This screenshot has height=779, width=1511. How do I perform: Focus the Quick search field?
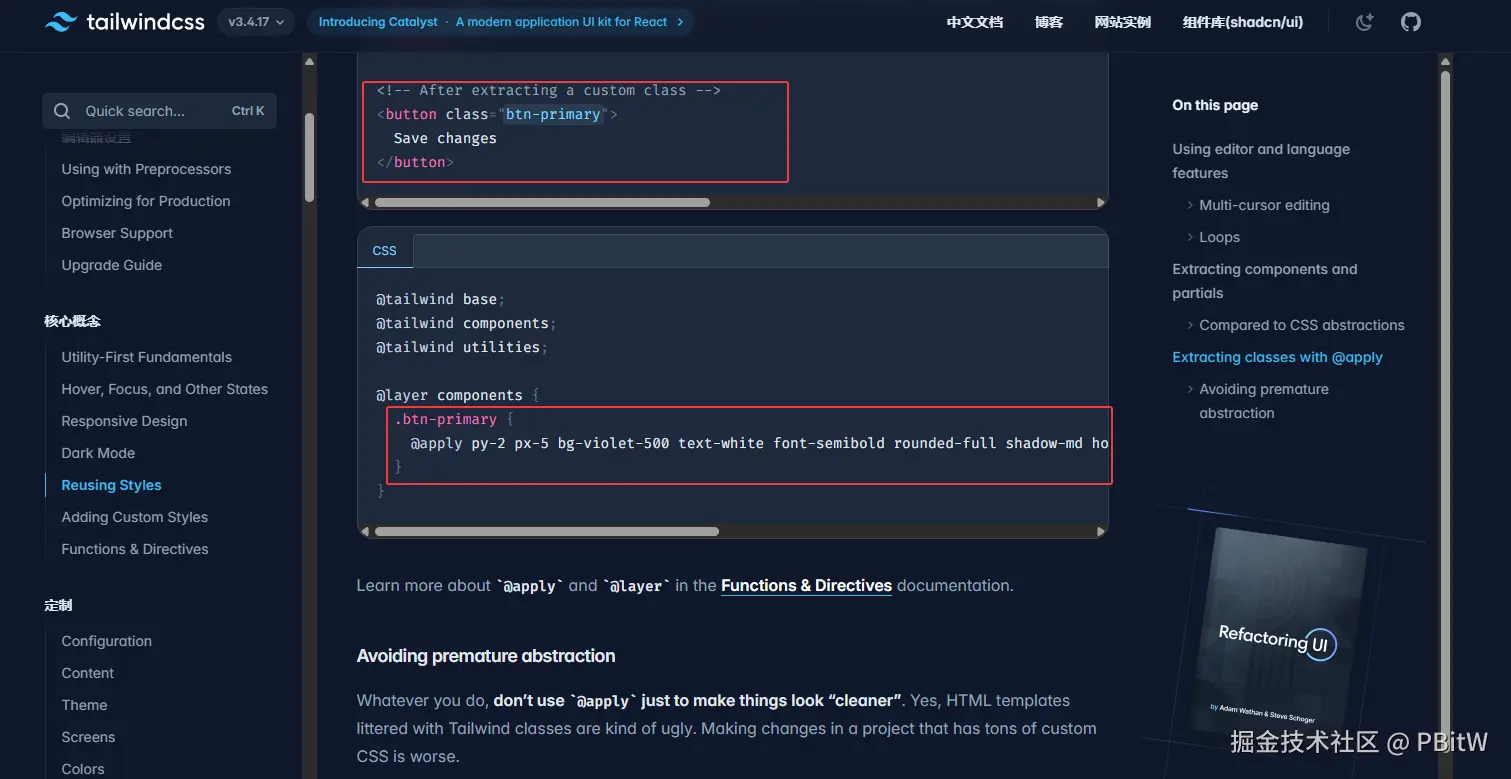click(159, 111)
